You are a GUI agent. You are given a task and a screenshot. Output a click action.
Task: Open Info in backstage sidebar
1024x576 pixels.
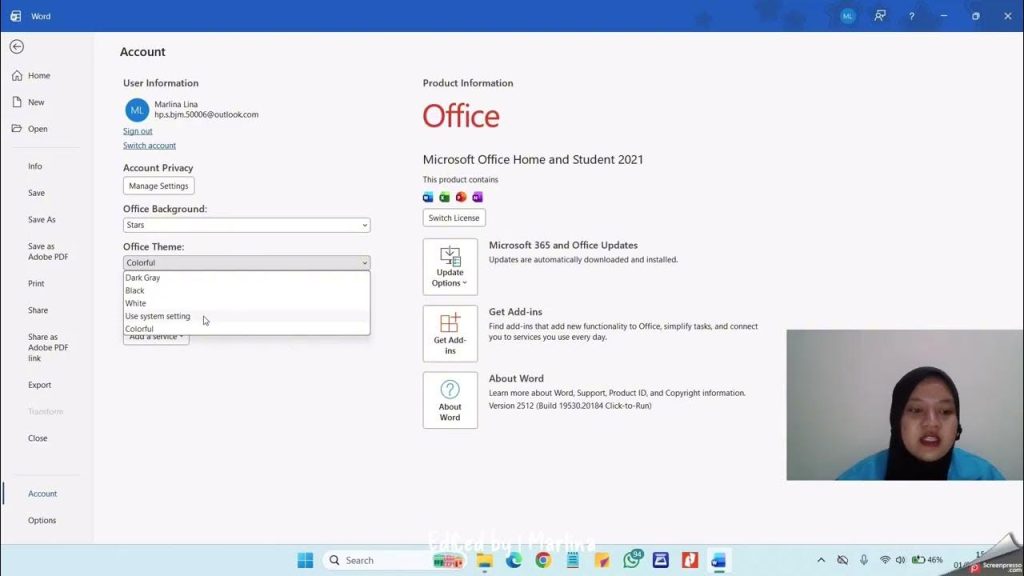pos(35,167)
